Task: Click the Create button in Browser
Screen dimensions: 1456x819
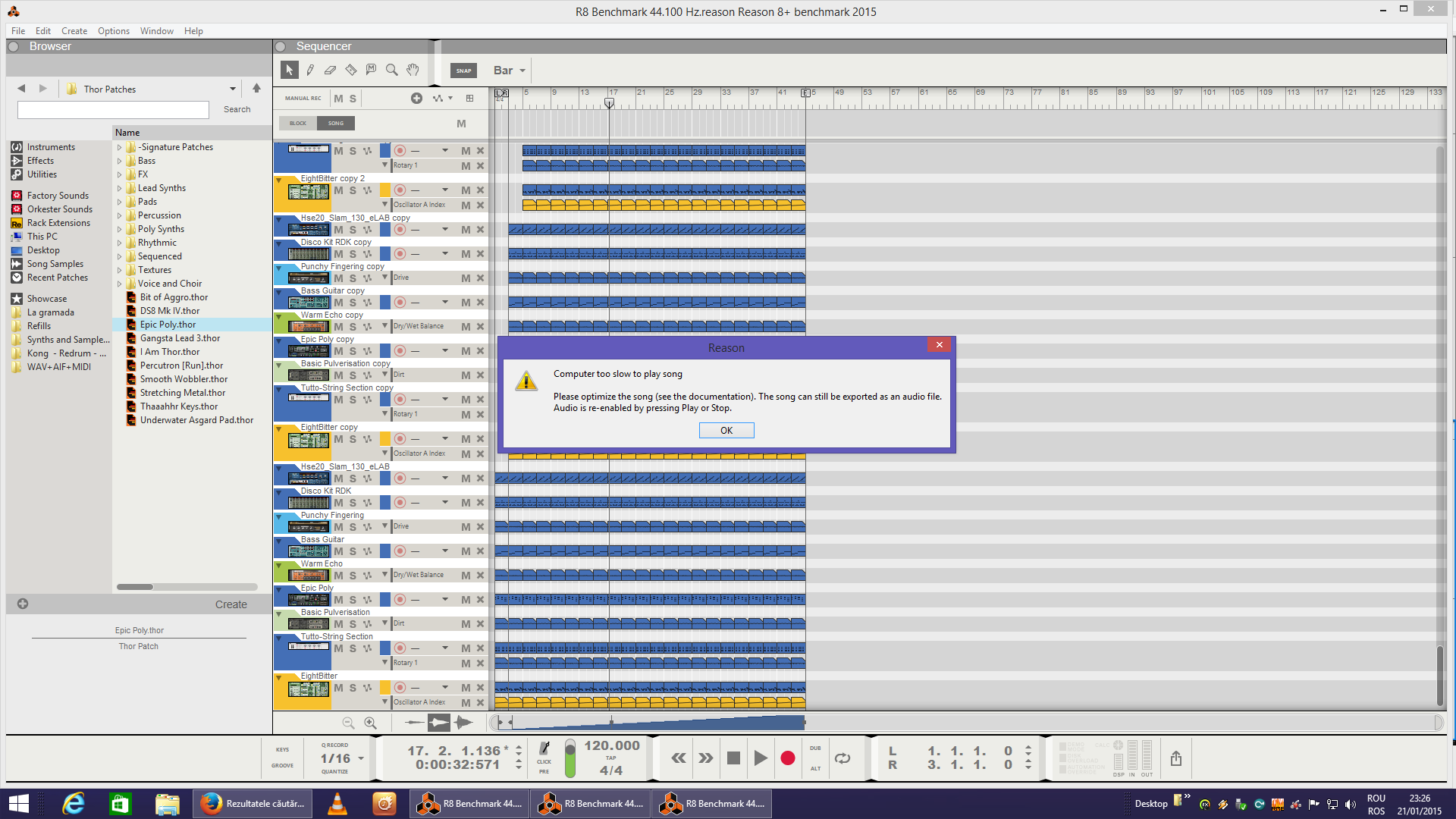Action: 231,604
